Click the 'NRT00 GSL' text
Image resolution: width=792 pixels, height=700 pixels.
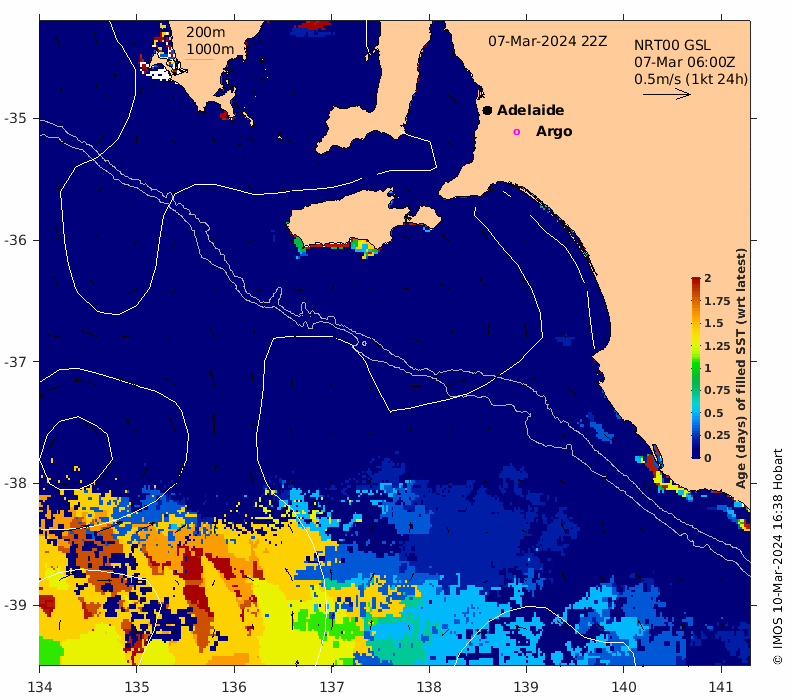click(672, 45)
